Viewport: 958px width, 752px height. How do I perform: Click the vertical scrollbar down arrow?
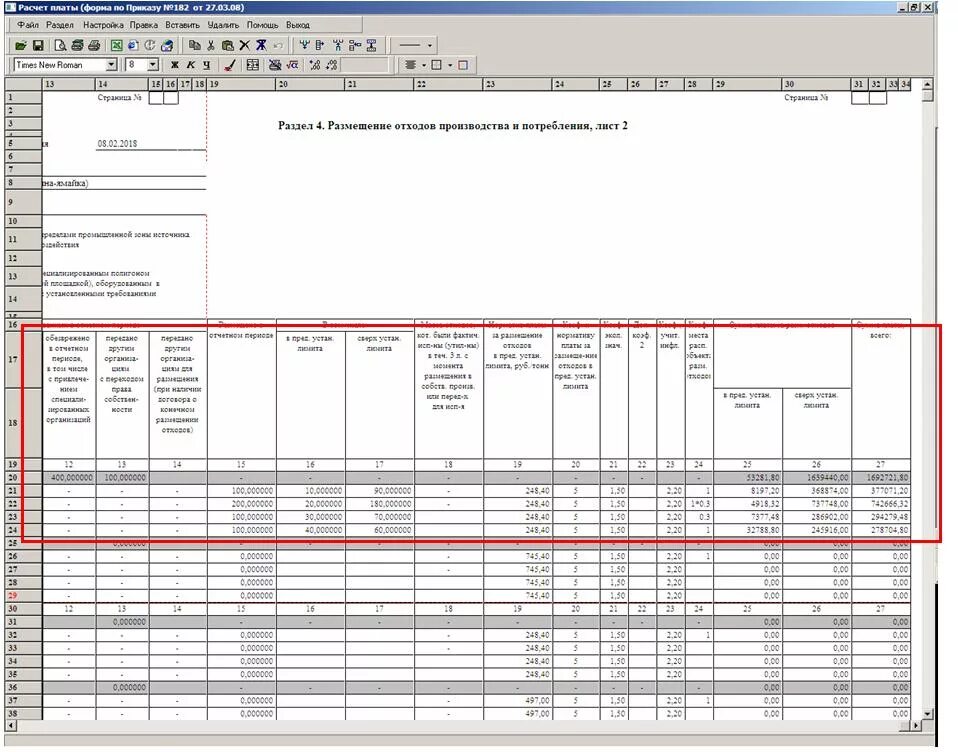(x=927, y=714)
